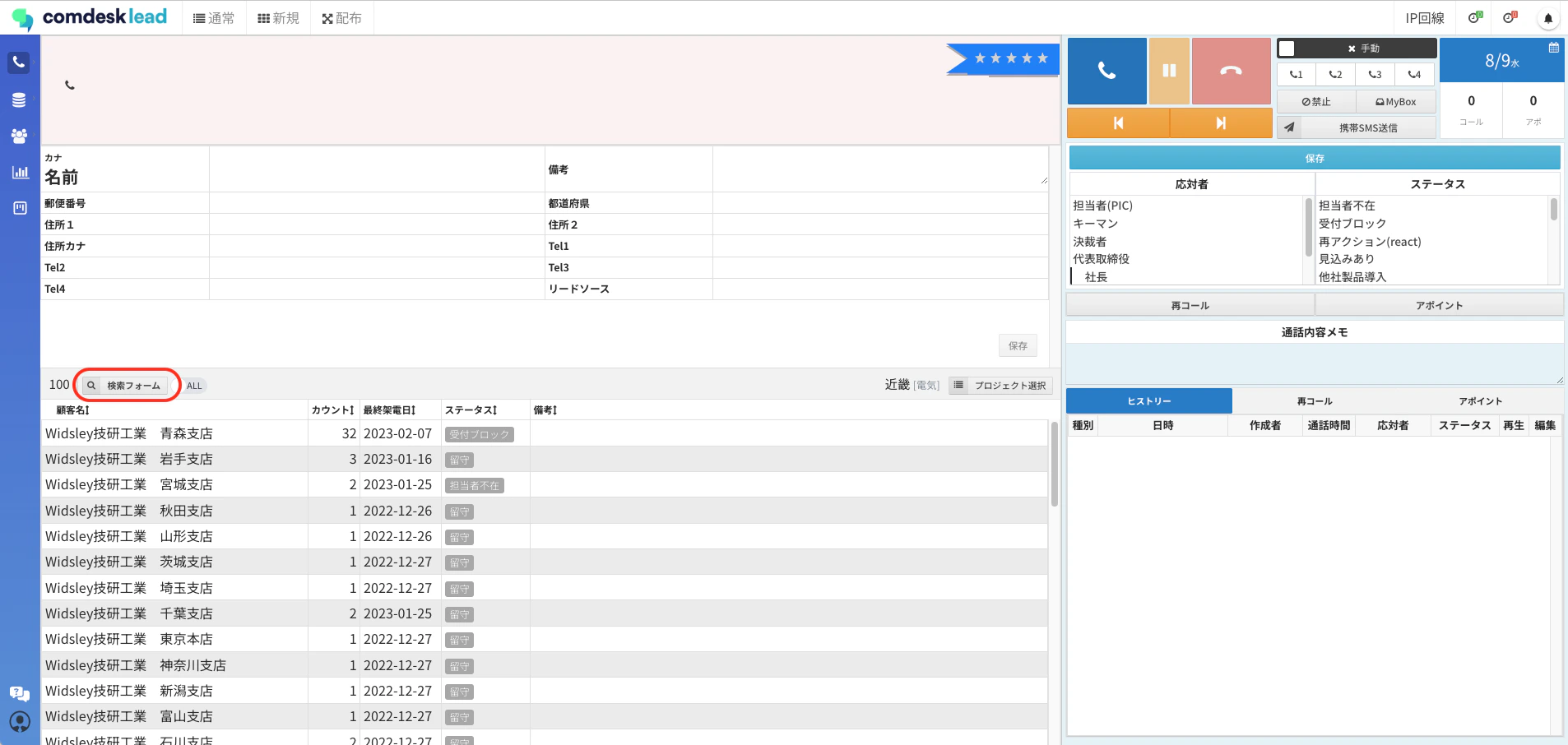Image resolution: width=1568 pixels, height=745 pixels.
Task: Dial Tel4 using phone 4 button
Action: coord(1415,74)
